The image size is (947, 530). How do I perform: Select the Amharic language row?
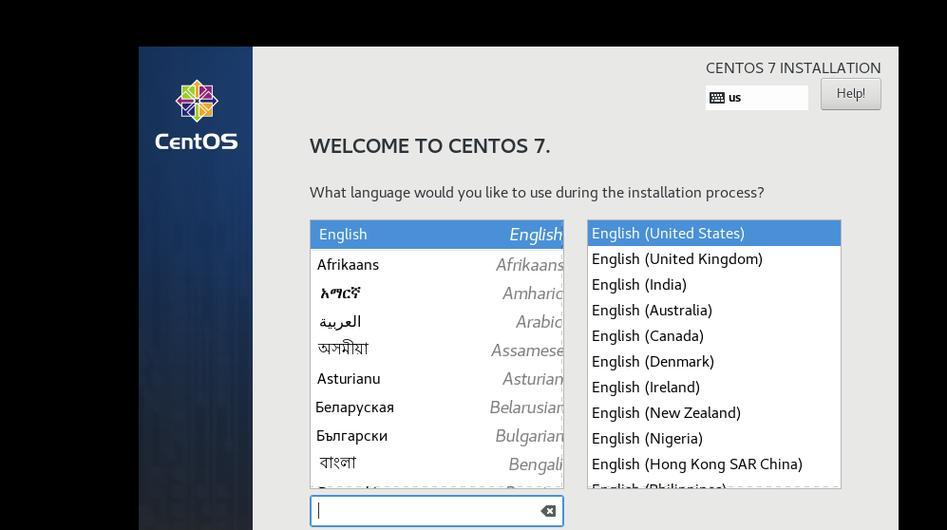pyautogui.click(x=437, y=293)
